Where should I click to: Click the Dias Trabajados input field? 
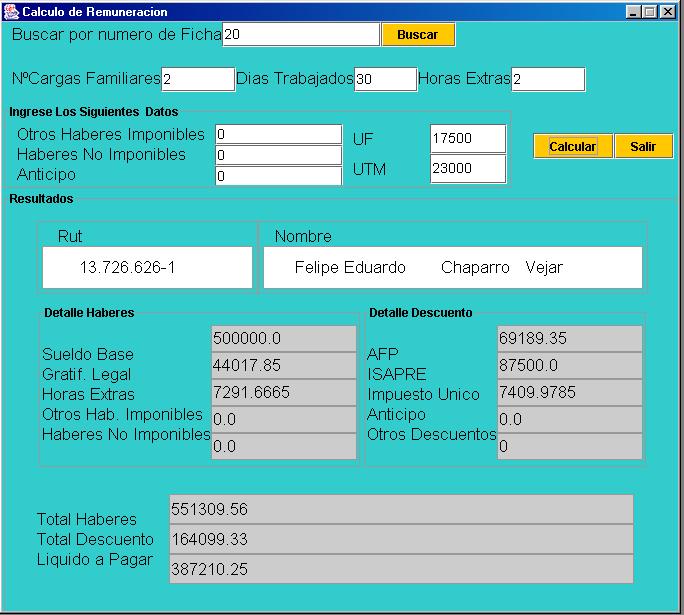385,79
